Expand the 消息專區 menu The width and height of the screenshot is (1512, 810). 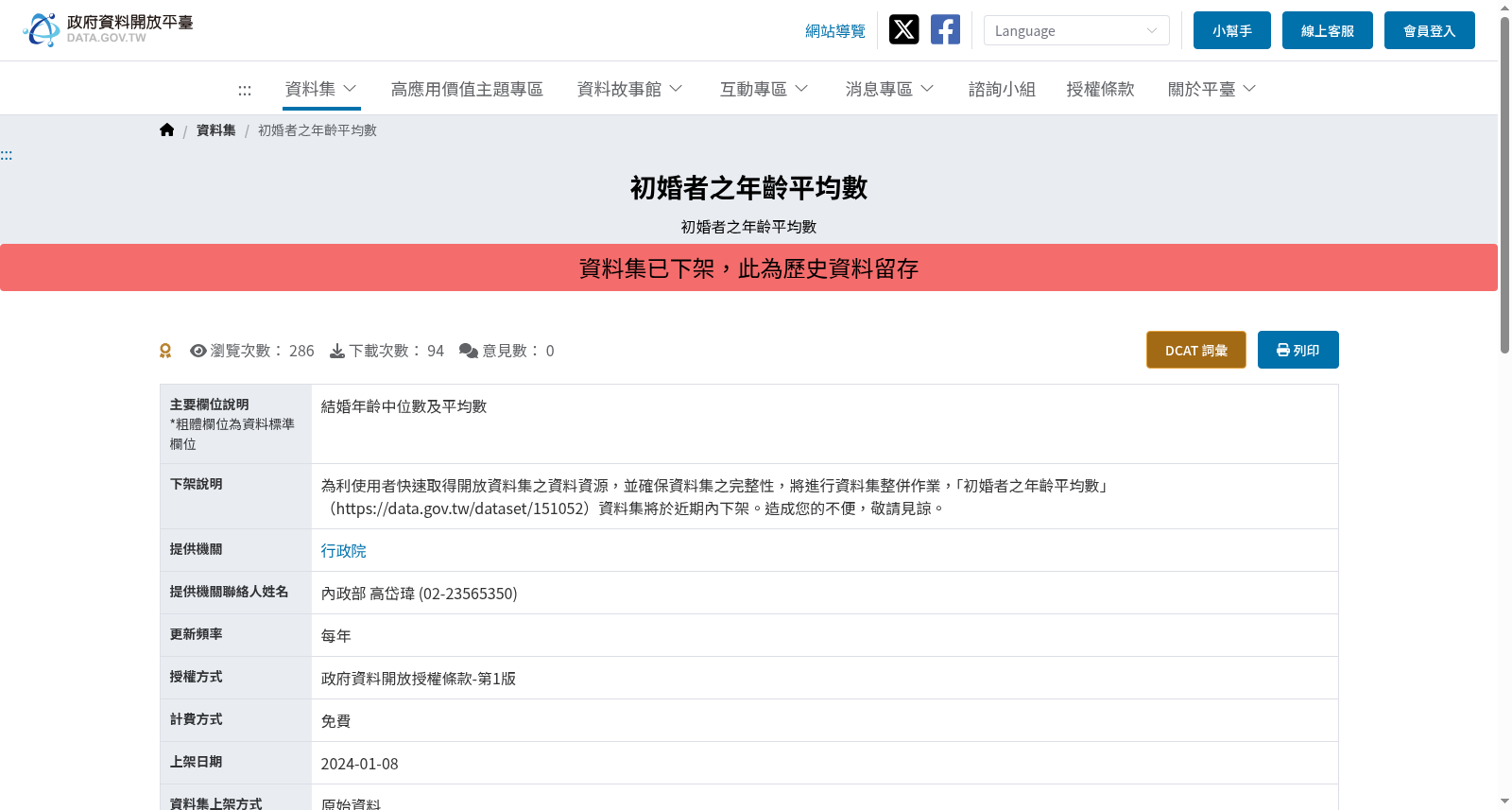click(x=890, y=89)
